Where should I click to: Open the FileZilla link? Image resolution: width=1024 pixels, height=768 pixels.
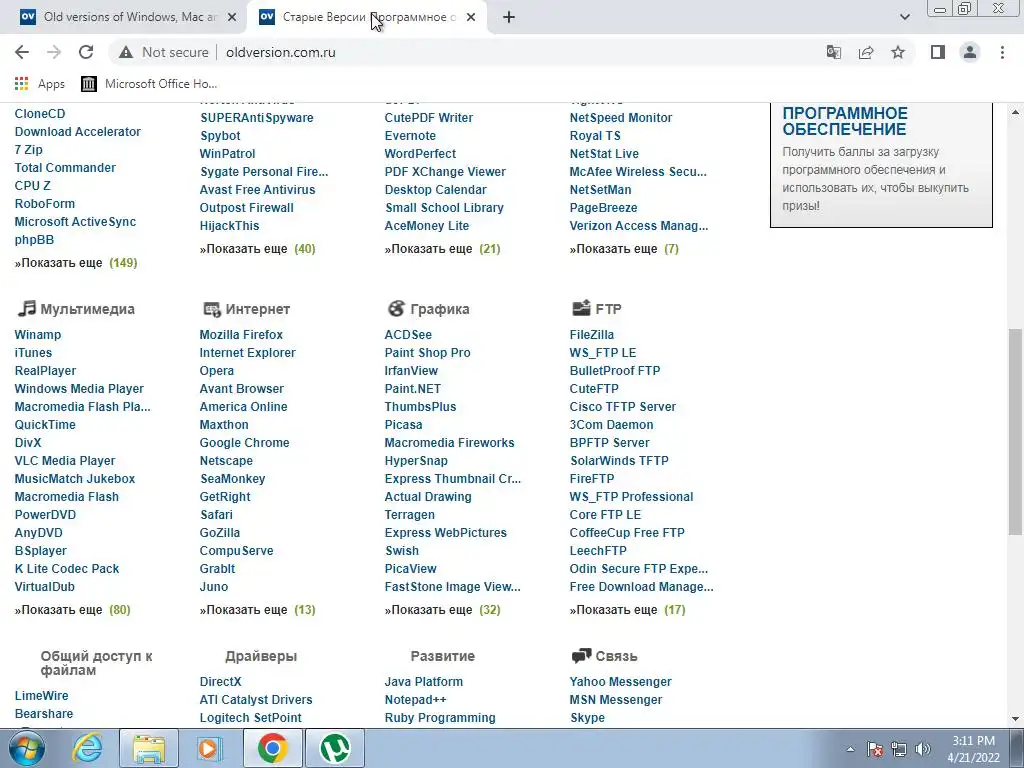(x=592, y=335)
